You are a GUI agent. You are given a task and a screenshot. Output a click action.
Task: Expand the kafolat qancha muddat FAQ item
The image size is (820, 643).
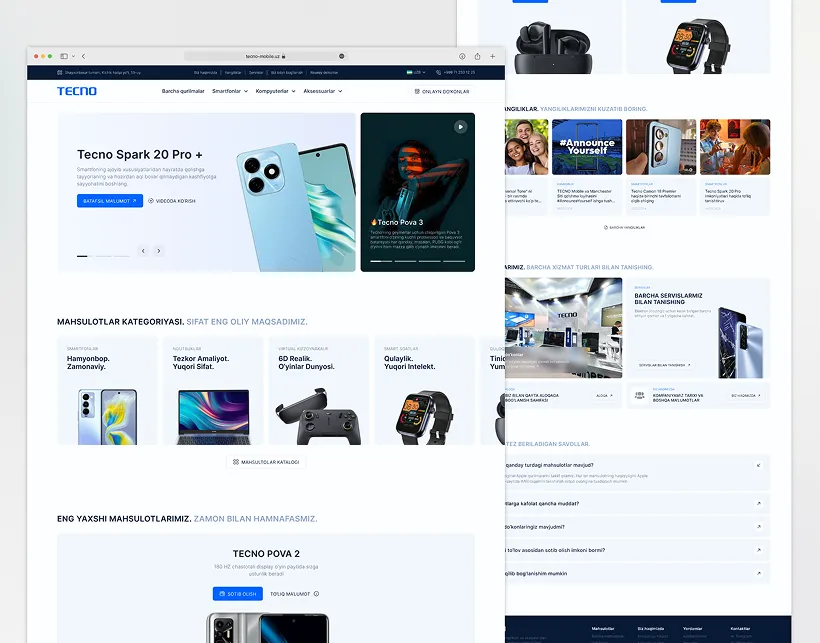(758, 504)
